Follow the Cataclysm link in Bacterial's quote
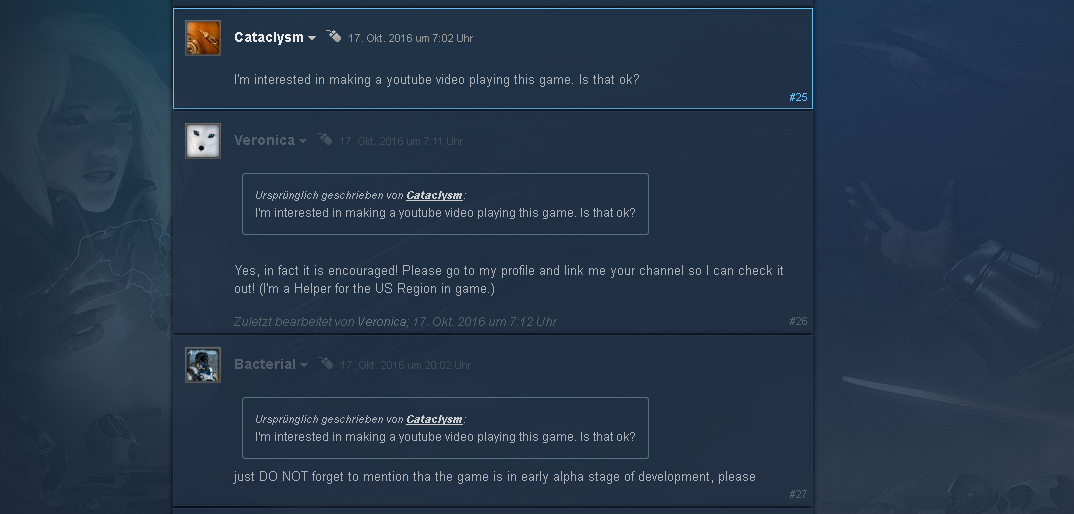The height and width of the screenshot is (514, 1074). click(x=434, y=419)
